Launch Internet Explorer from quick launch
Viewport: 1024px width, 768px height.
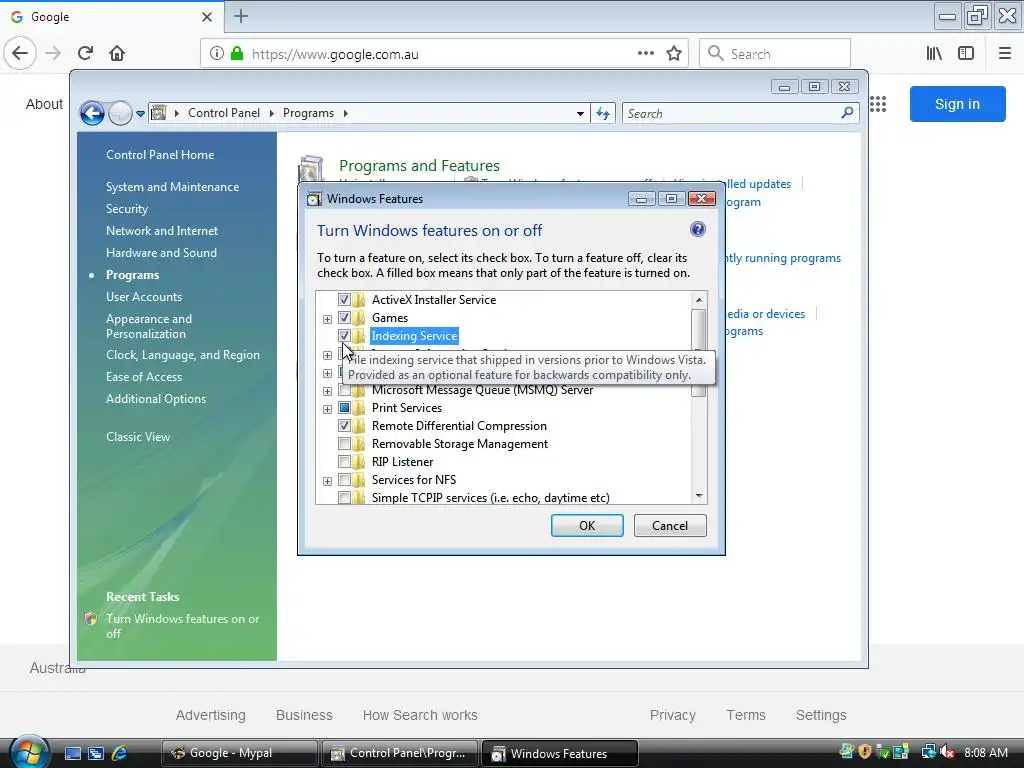120,753
